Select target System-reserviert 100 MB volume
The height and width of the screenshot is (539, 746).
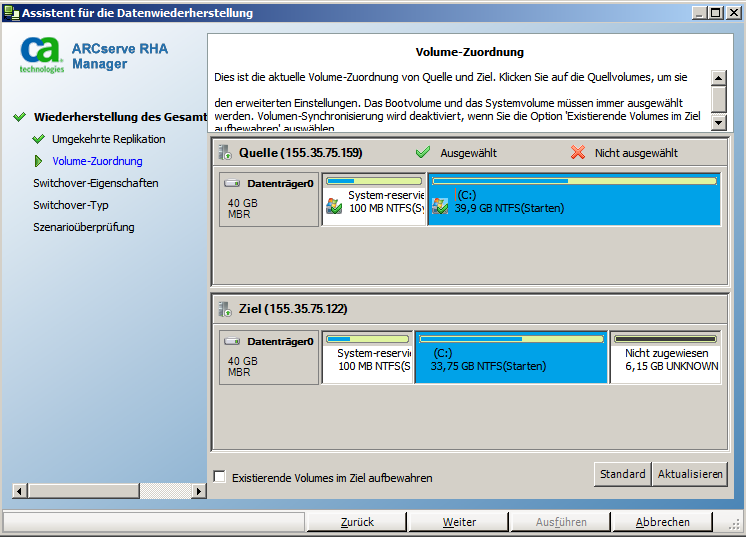click(x=367, y=357)
